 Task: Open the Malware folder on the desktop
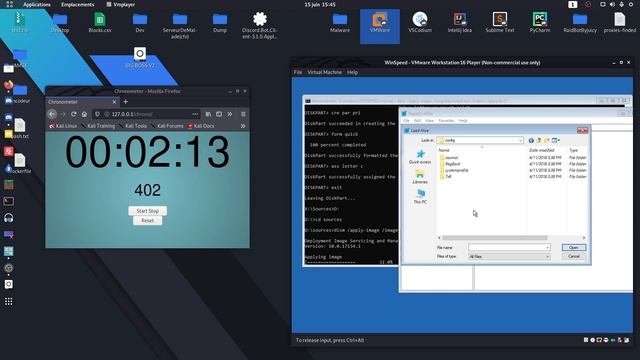tap(340, 22)
